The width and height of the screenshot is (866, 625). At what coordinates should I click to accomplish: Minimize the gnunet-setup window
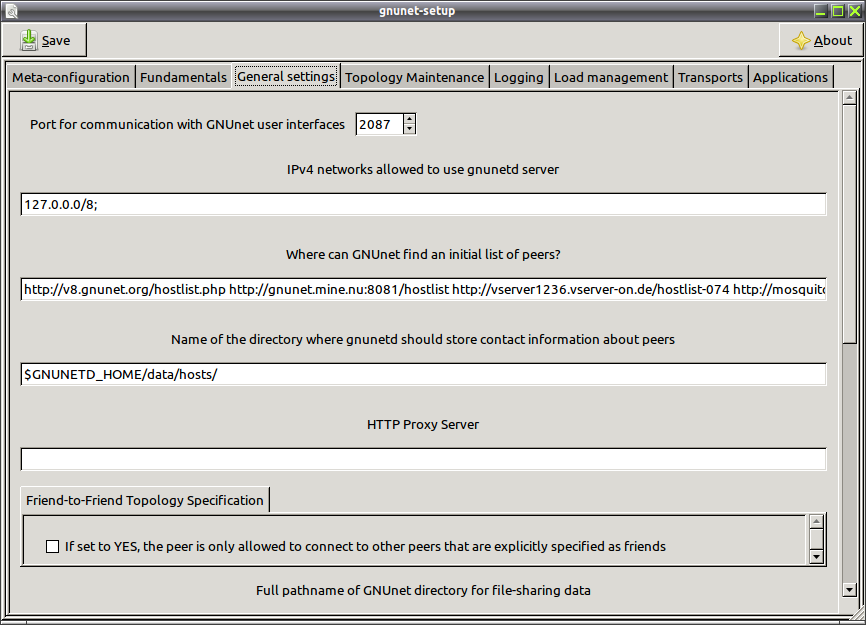[821, 11]
